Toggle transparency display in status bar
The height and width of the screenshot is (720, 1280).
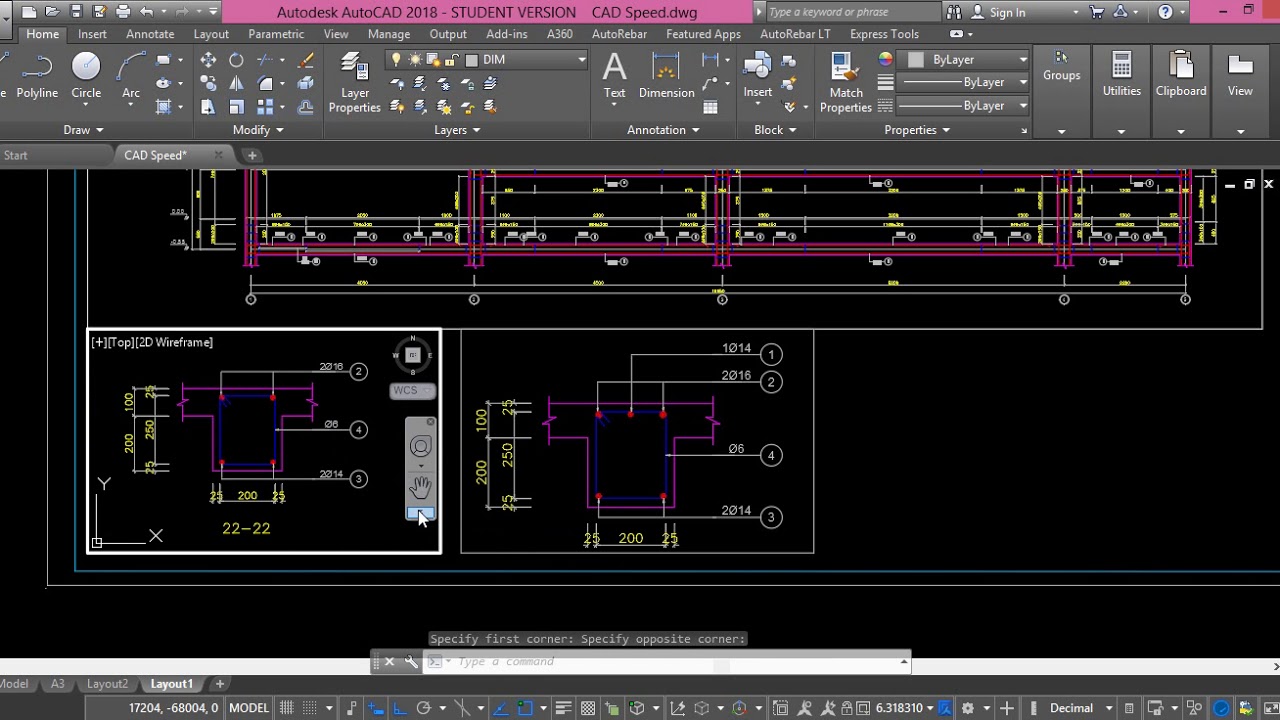coord(588,708)
